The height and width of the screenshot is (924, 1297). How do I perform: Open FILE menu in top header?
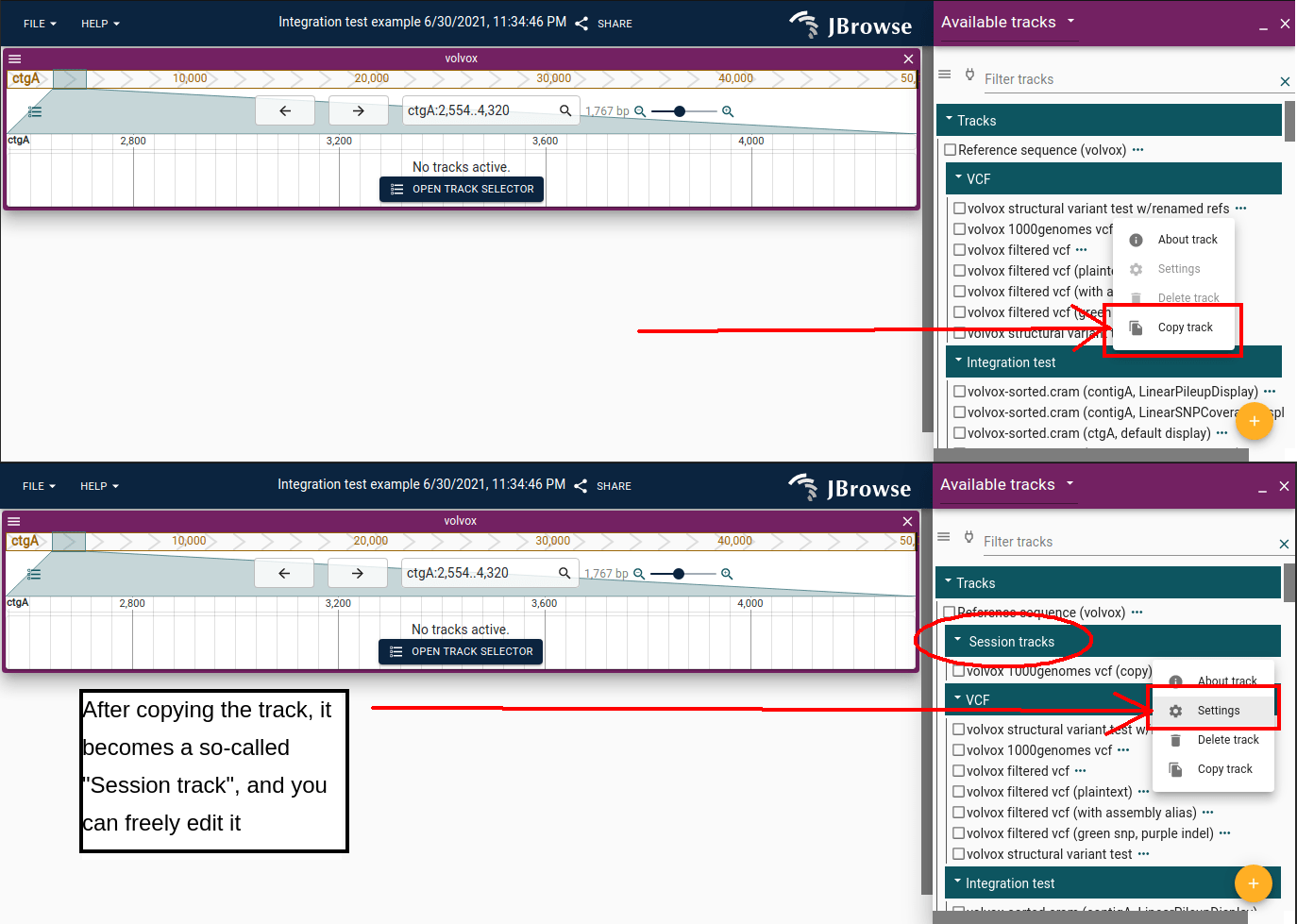click(40, 24)
